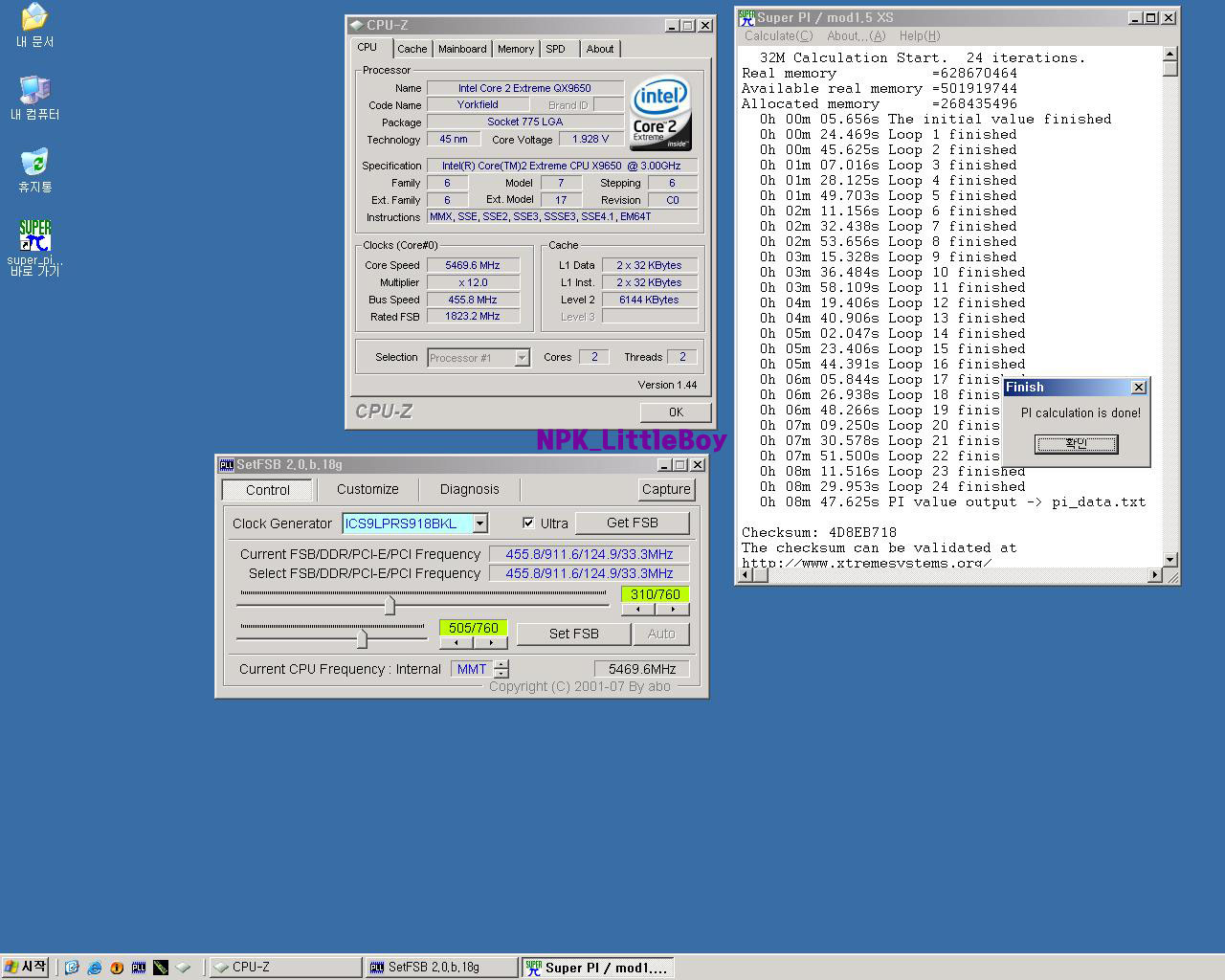Viewport: 1225px width, 980px height.
Task: Click the Set FSB button
Action: click(574, 634)
